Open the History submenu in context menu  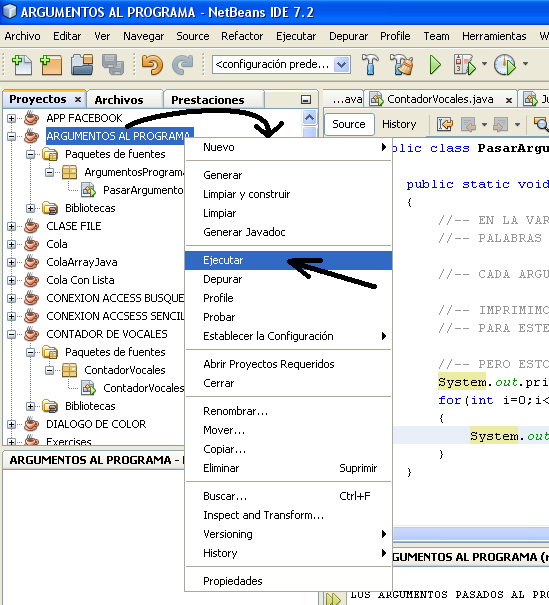tap(289, 553)
